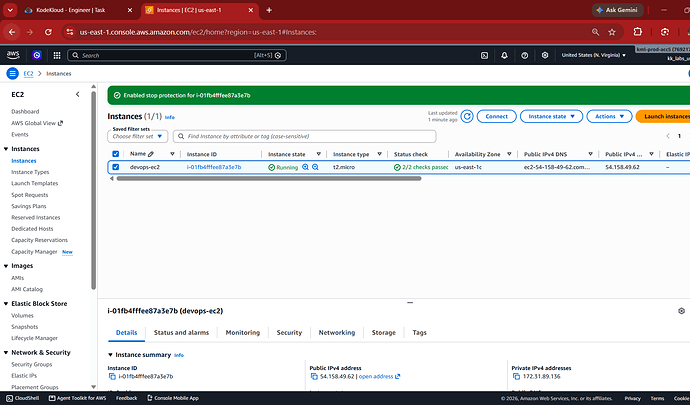Open the Console Mobile App link
690x405 pixels.
172,398
